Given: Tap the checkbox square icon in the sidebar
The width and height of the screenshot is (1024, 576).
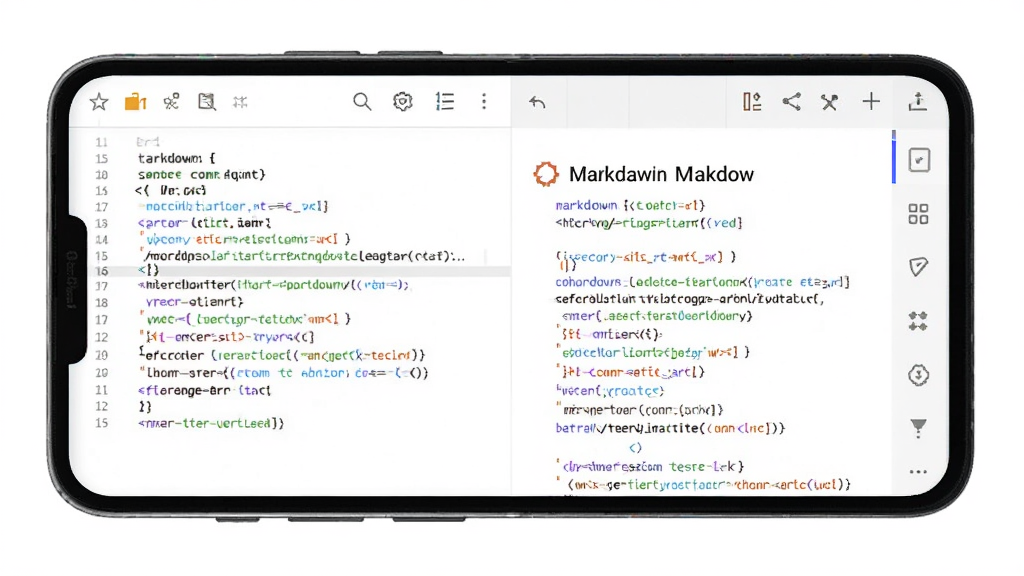Looking at the screenshot, I should [x=919, y=160].
